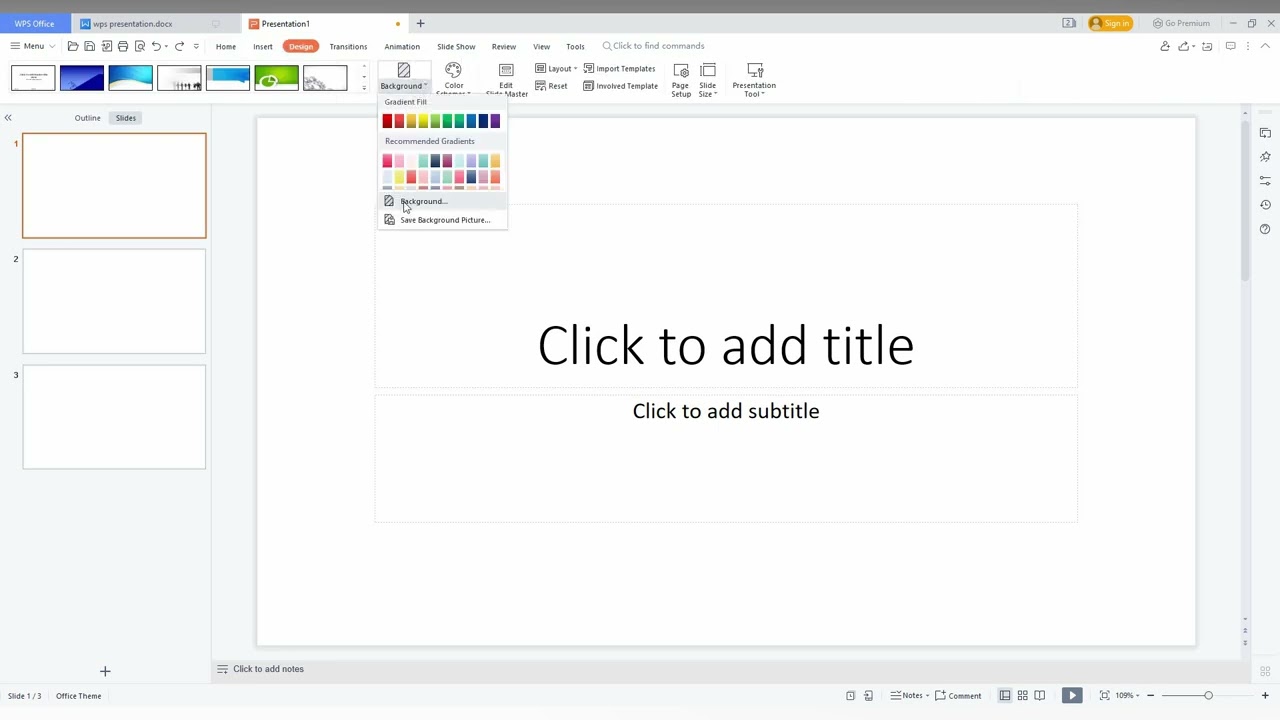Expand the theme gallery more arrow
This screenshot has width=1280, height=720.
pyautogui.click(x=364, y=88)
